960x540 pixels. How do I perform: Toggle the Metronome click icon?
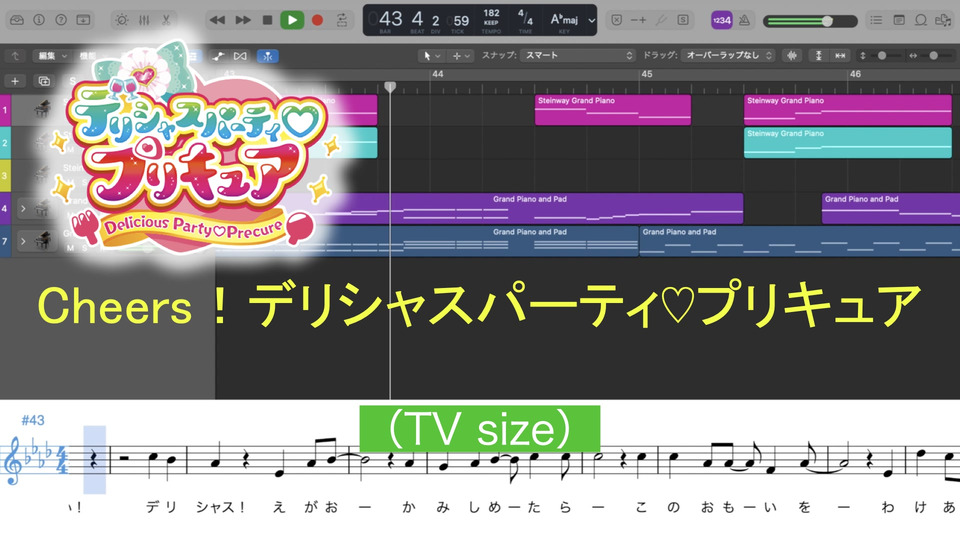tap(744, 20)
